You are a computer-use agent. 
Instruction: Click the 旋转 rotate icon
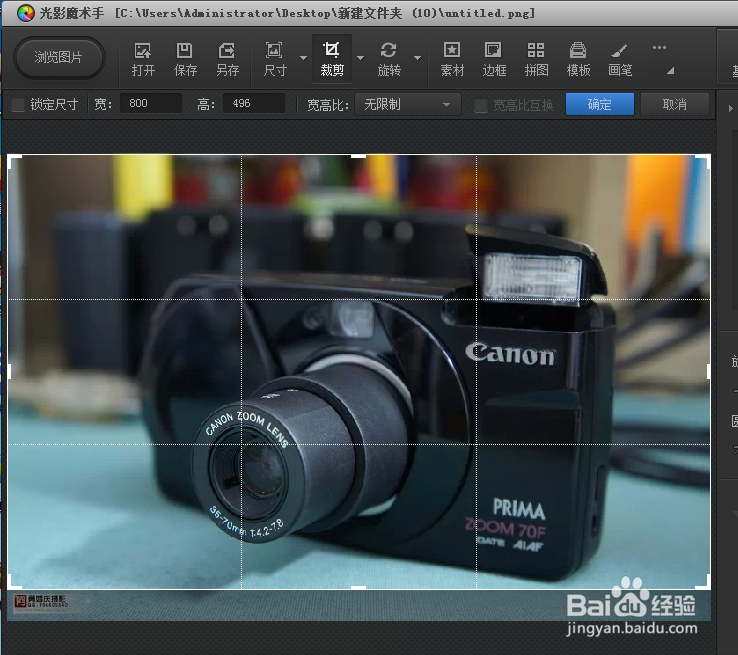[389, 59]
